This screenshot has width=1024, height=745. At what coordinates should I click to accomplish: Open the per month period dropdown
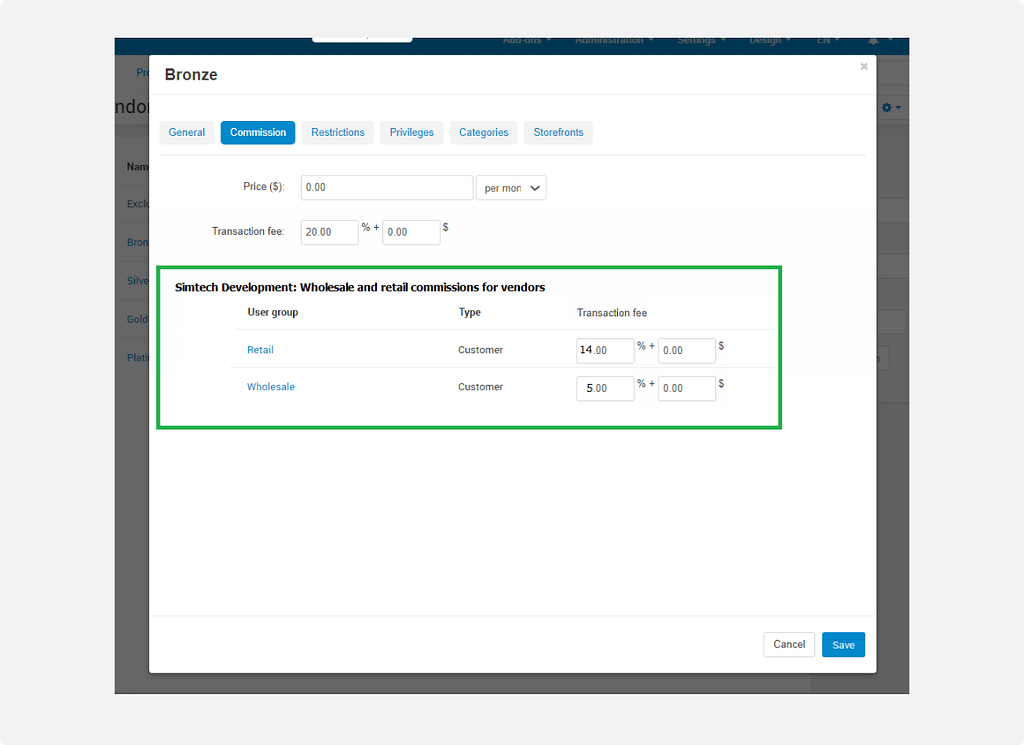tap(511, 188)
